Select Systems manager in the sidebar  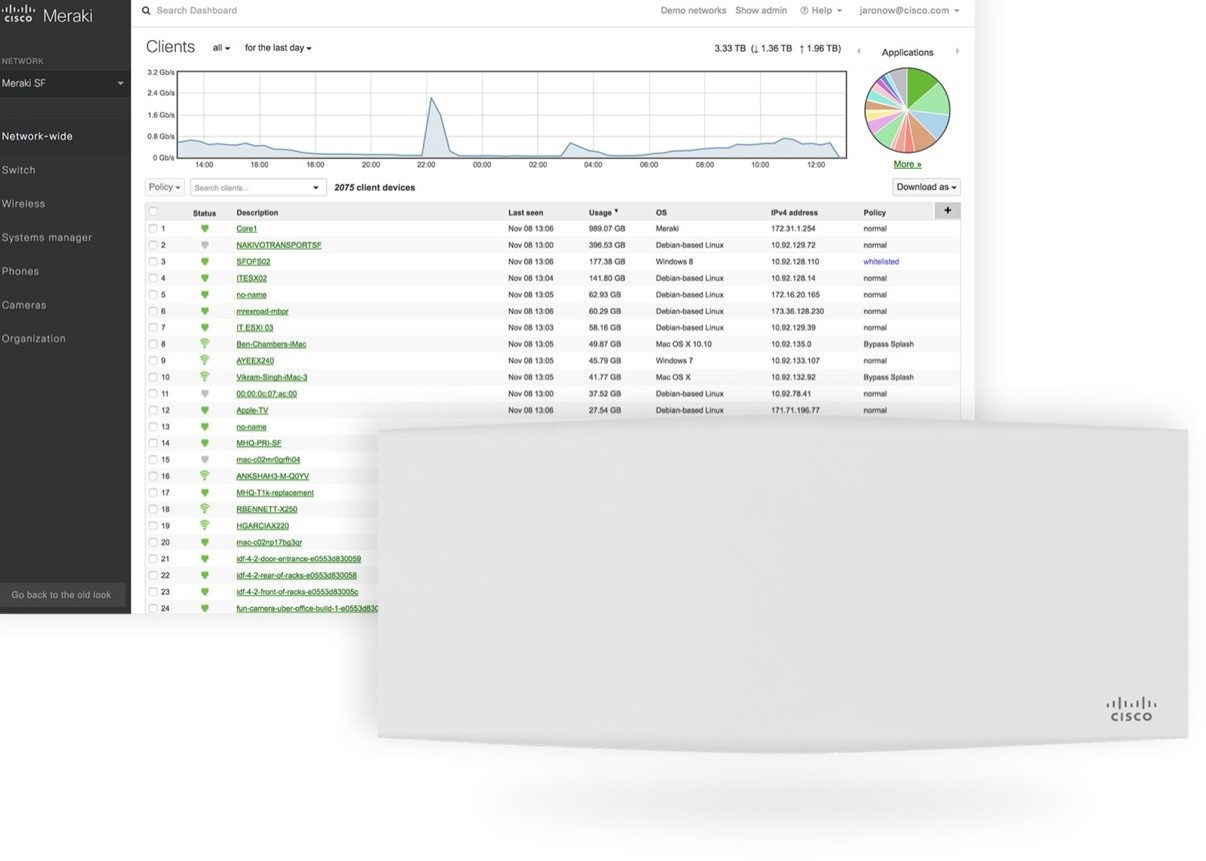tap(47, 238)
